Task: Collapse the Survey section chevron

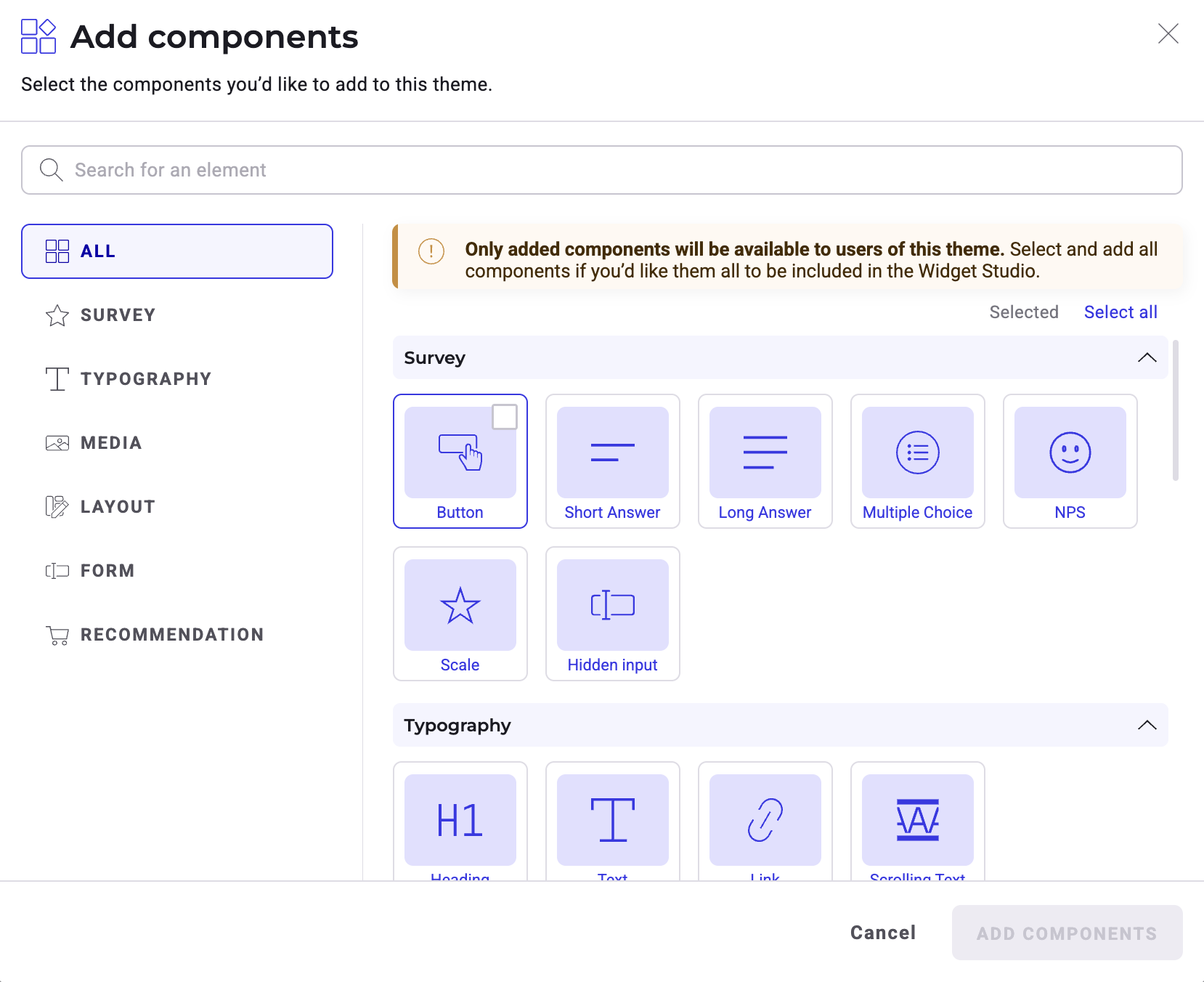Action: pyautogui.click(x=1147, y=357)
